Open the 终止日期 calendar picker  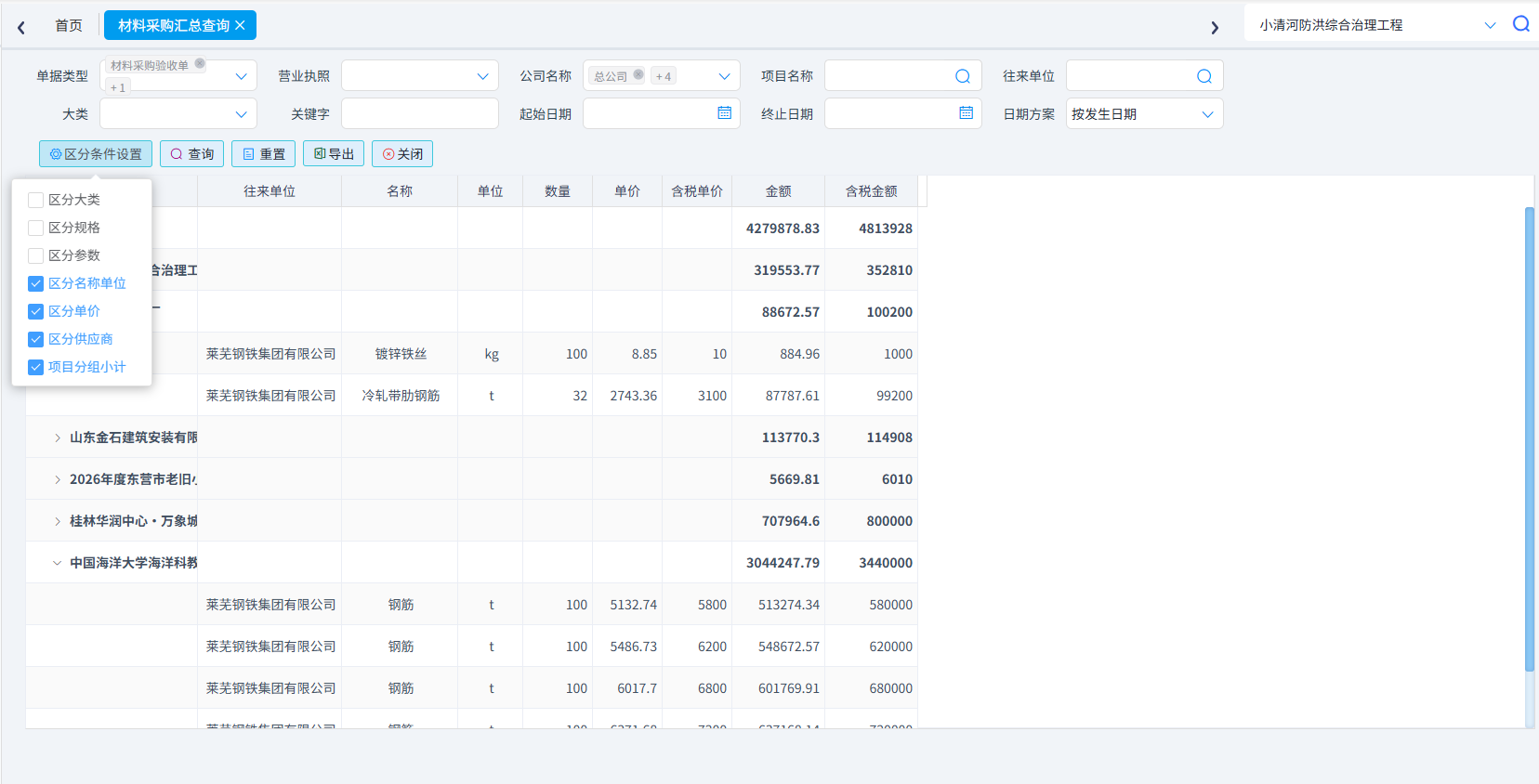pyautogui.click(x=967, y=113)
